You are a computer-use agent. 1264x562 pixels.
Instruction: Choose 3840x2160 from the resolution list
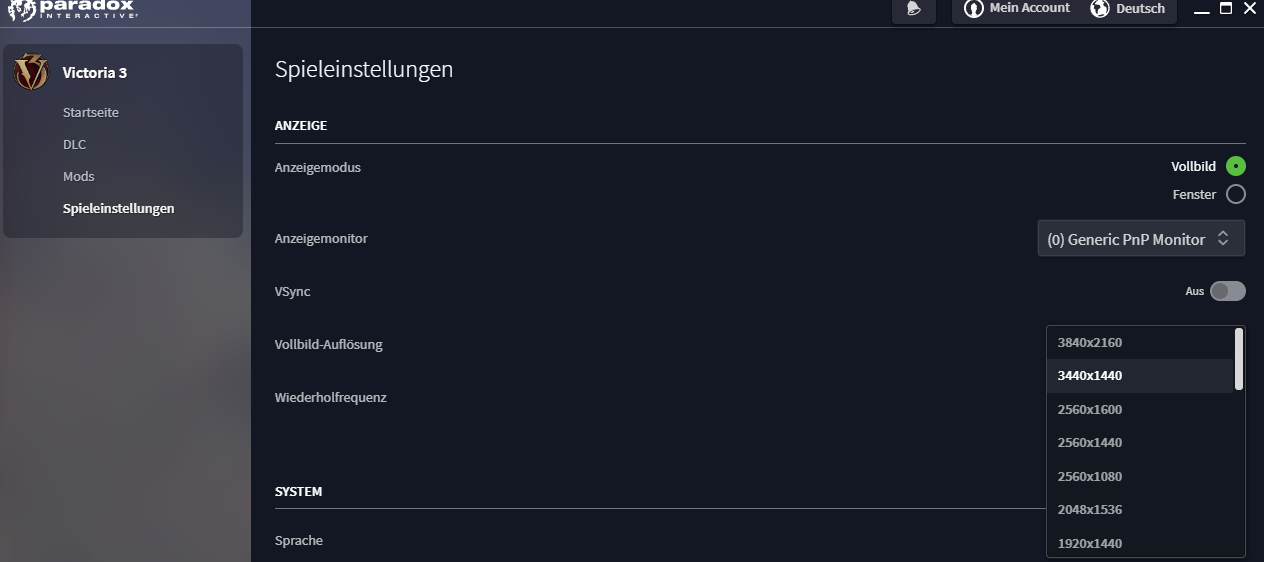pyautogui.click(x=1140, y=342)
